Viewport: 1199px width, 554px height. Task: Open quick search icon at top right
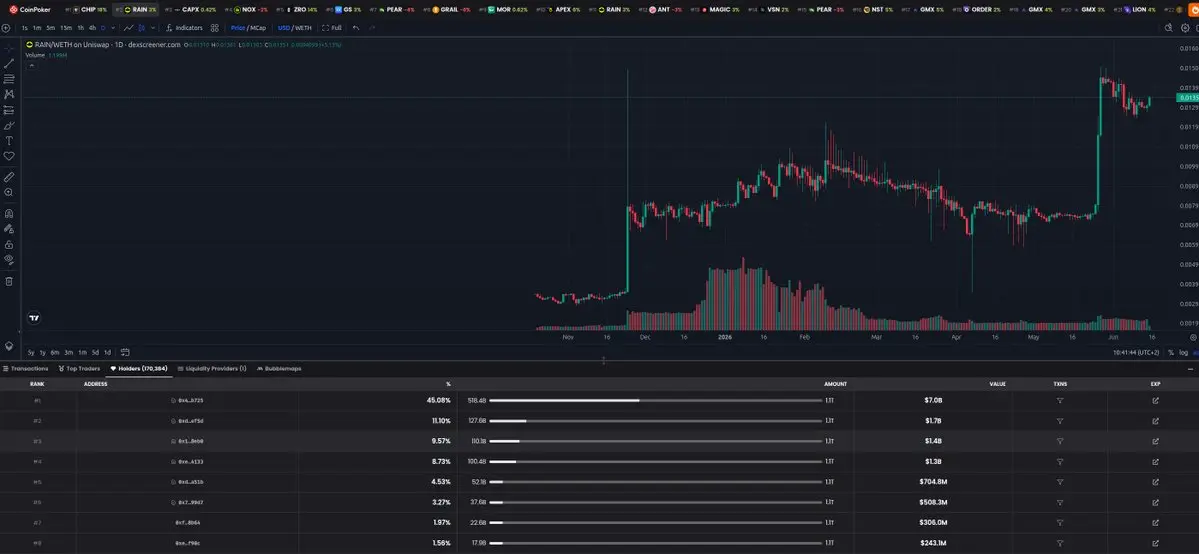(1168, 28)
